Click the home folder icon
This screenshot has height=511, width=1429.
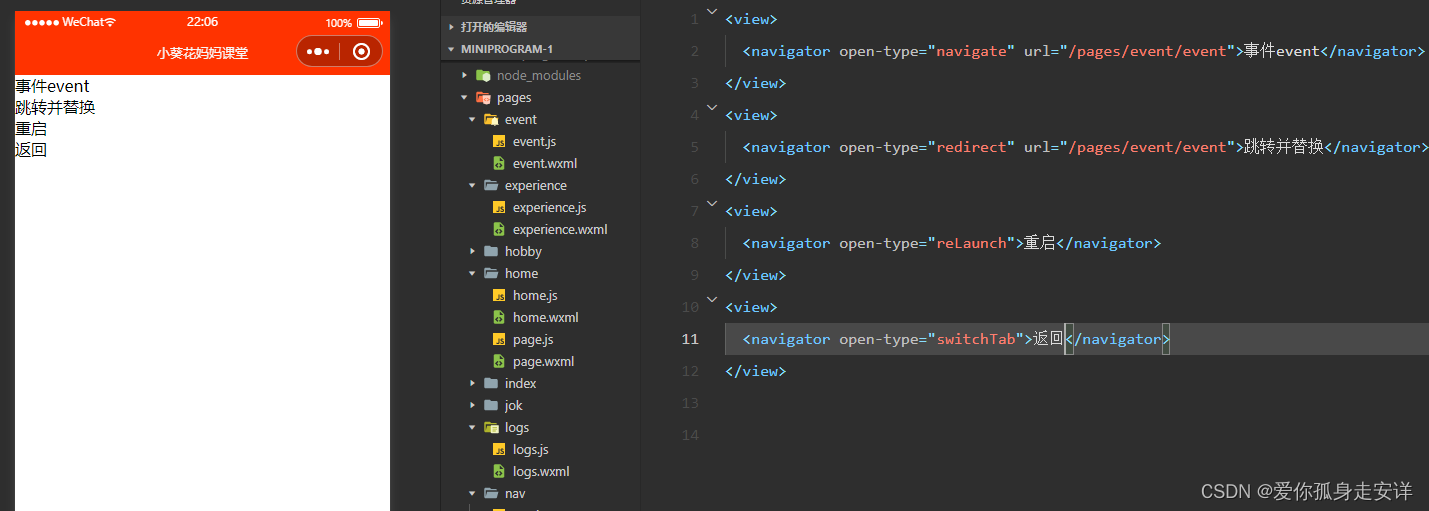click(491, 273)
